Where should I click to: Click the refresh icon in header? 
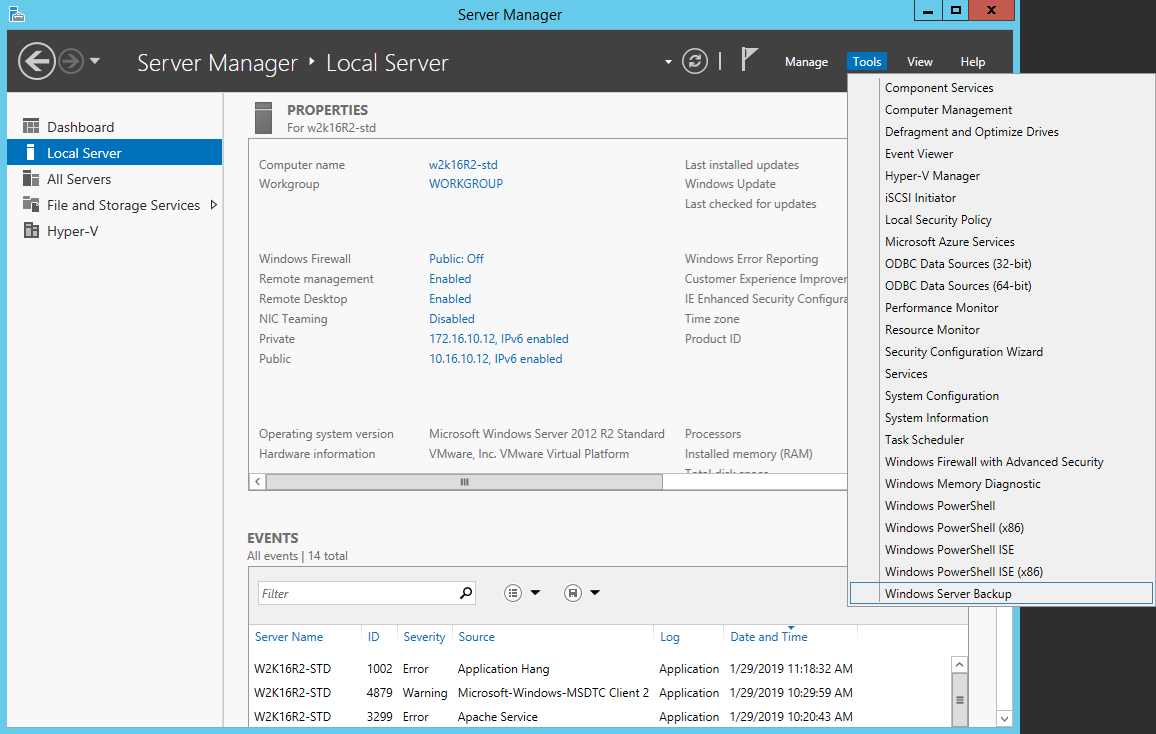pos(695,61)
